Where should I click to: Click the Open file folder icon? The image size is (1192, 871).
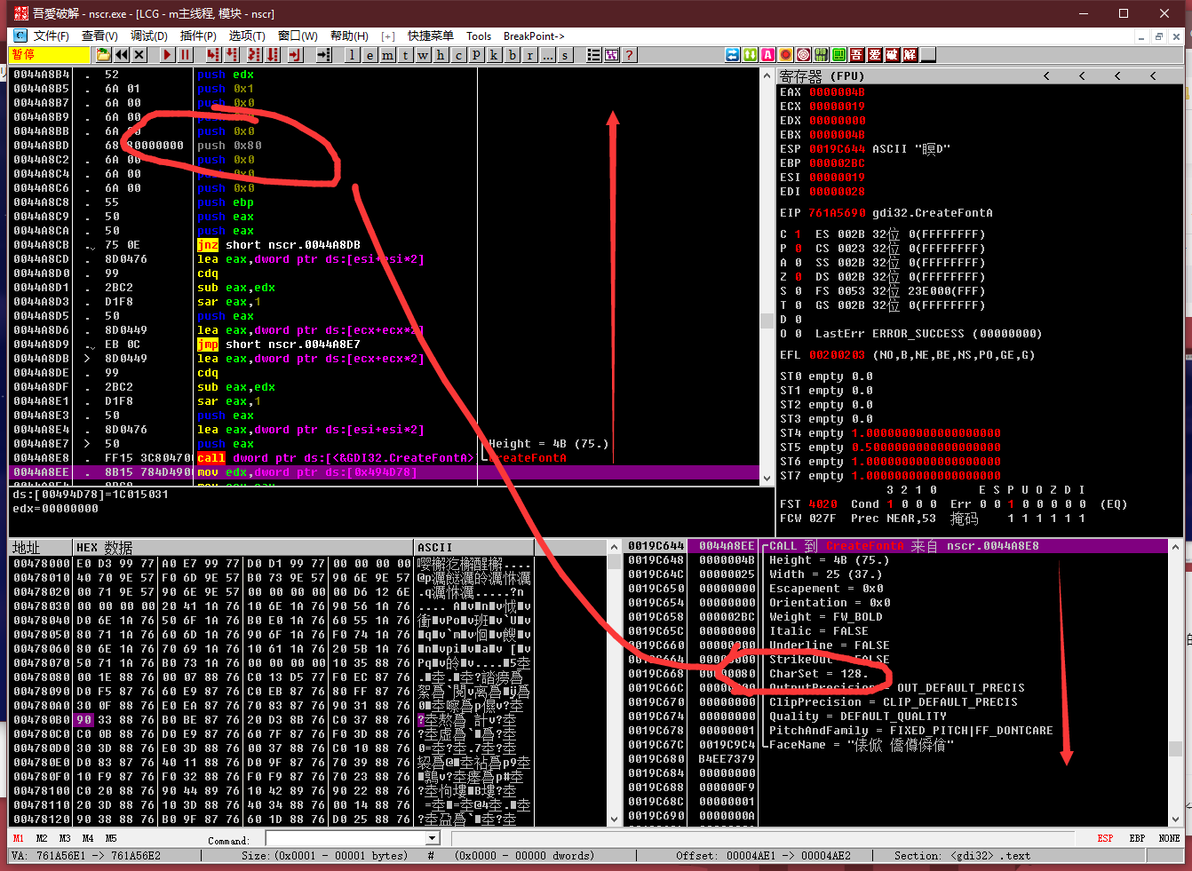[x=103, y=55]
